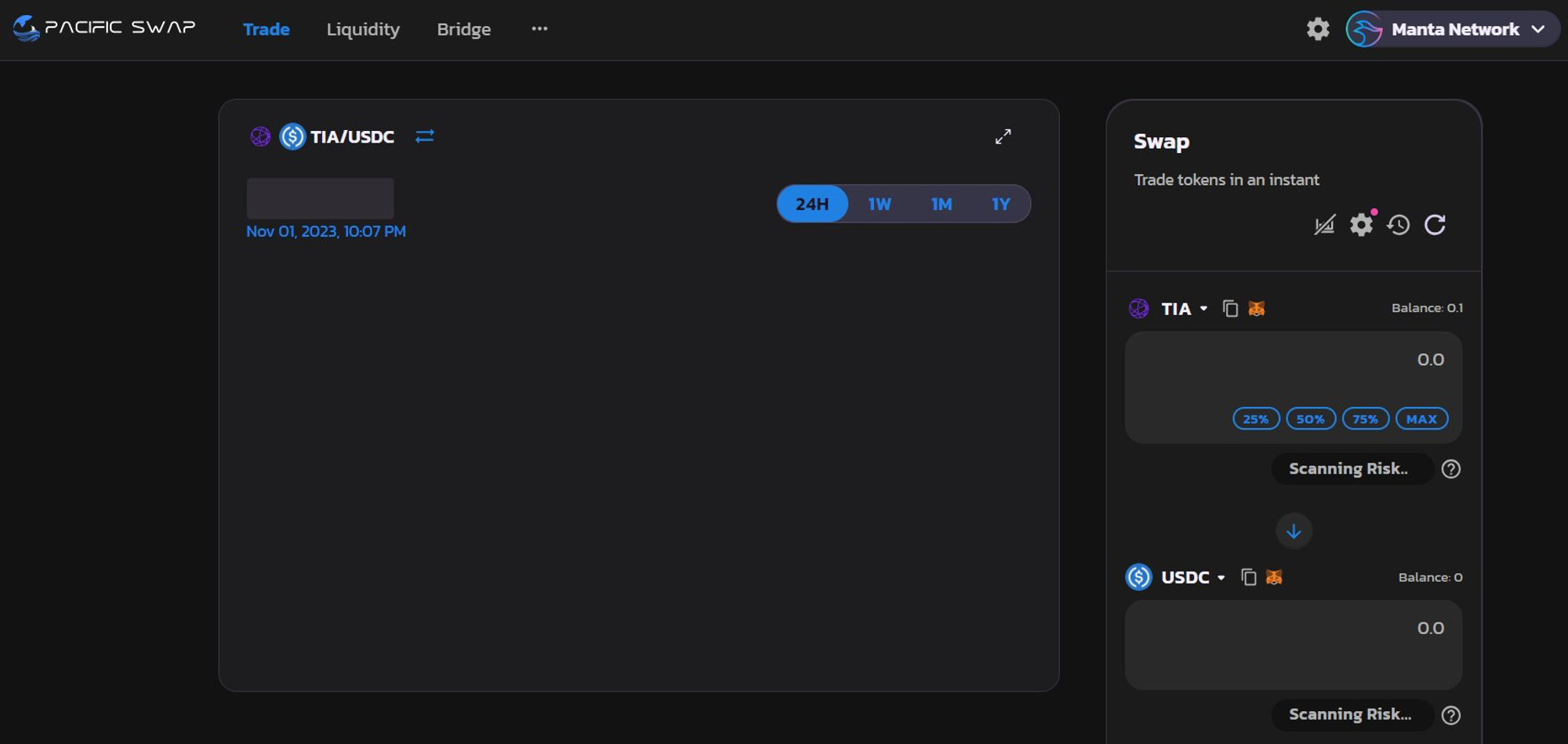Switch token direction with down arrow

coord(1294,532)
